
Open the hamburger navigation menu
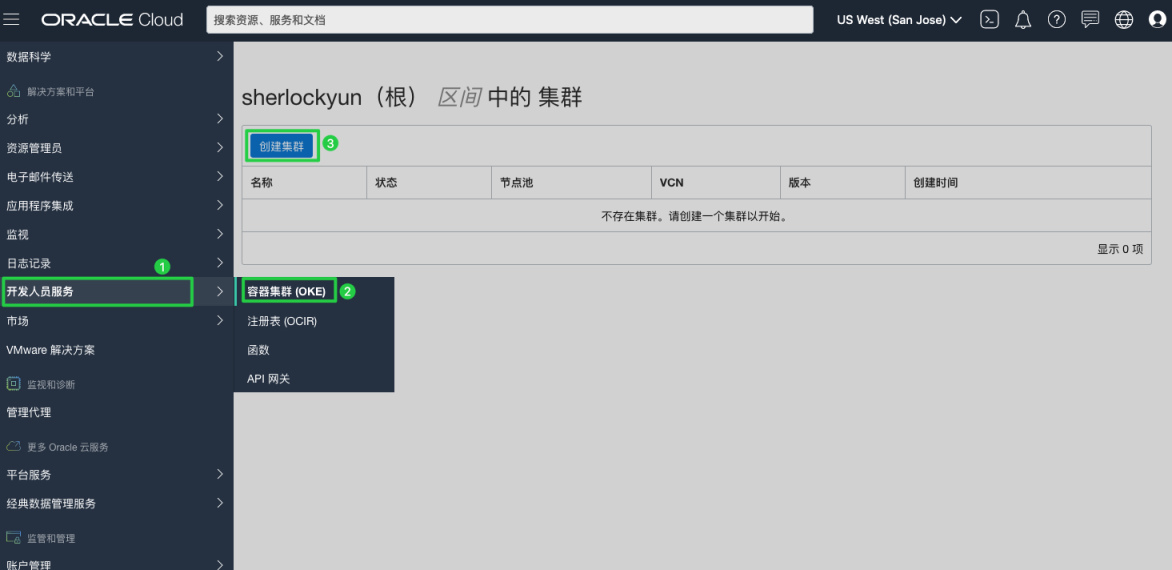tap(12, 20)
